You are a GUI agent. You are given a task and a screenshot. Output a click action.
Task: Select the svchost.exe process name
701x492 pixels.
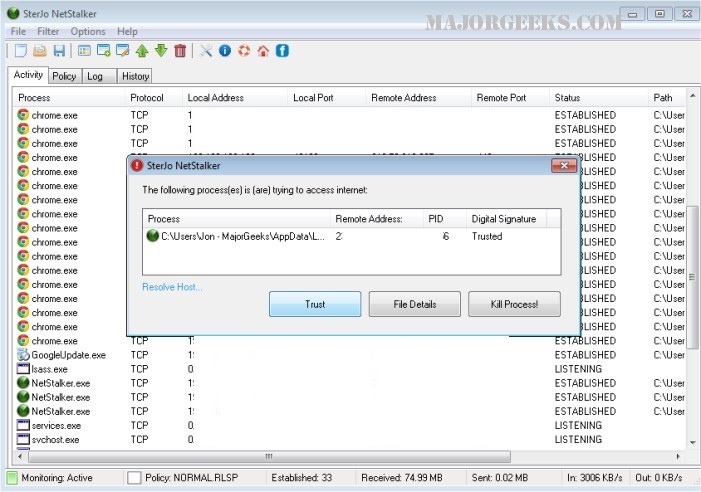pos(55,439)
